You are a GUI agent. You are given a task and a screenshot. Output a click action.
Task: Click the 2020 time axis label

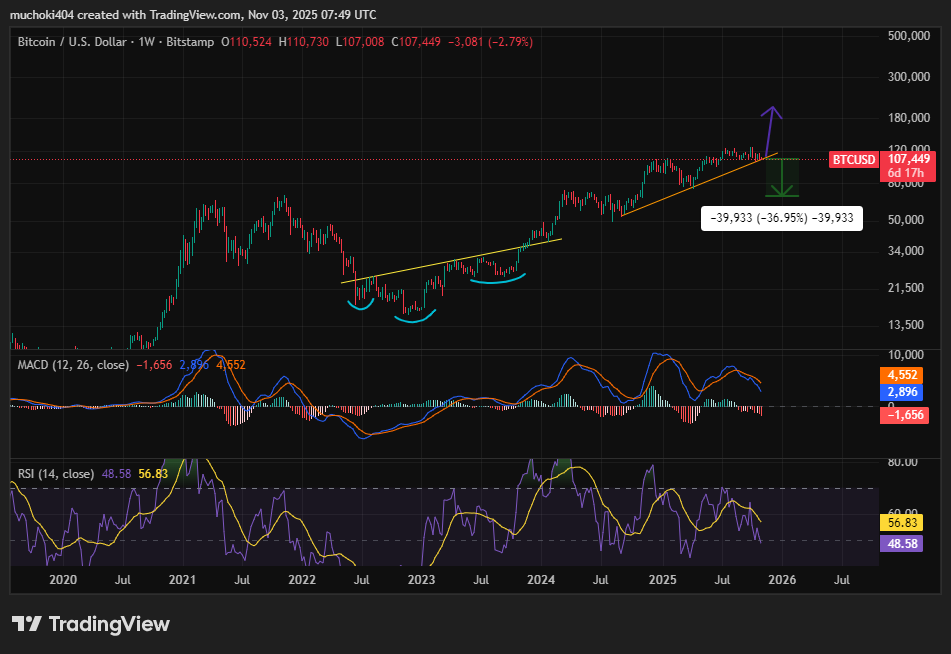point(63,580)
